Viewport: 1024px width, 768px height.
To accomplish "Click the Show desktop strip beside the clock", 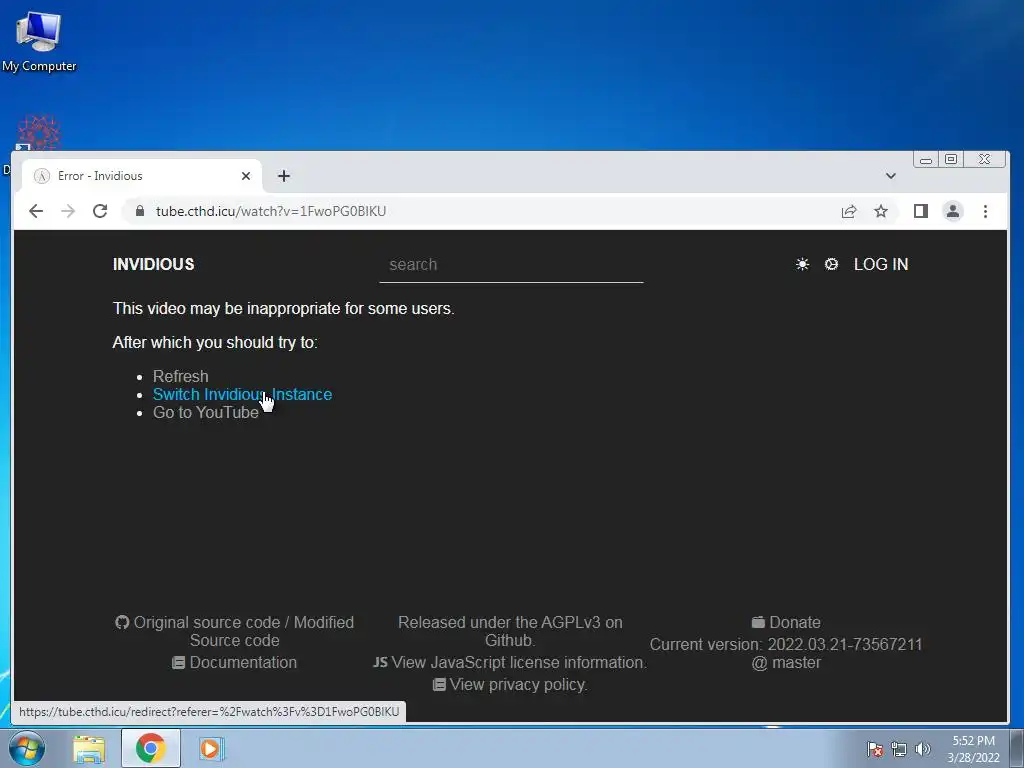I will [x=1017, y=748].
